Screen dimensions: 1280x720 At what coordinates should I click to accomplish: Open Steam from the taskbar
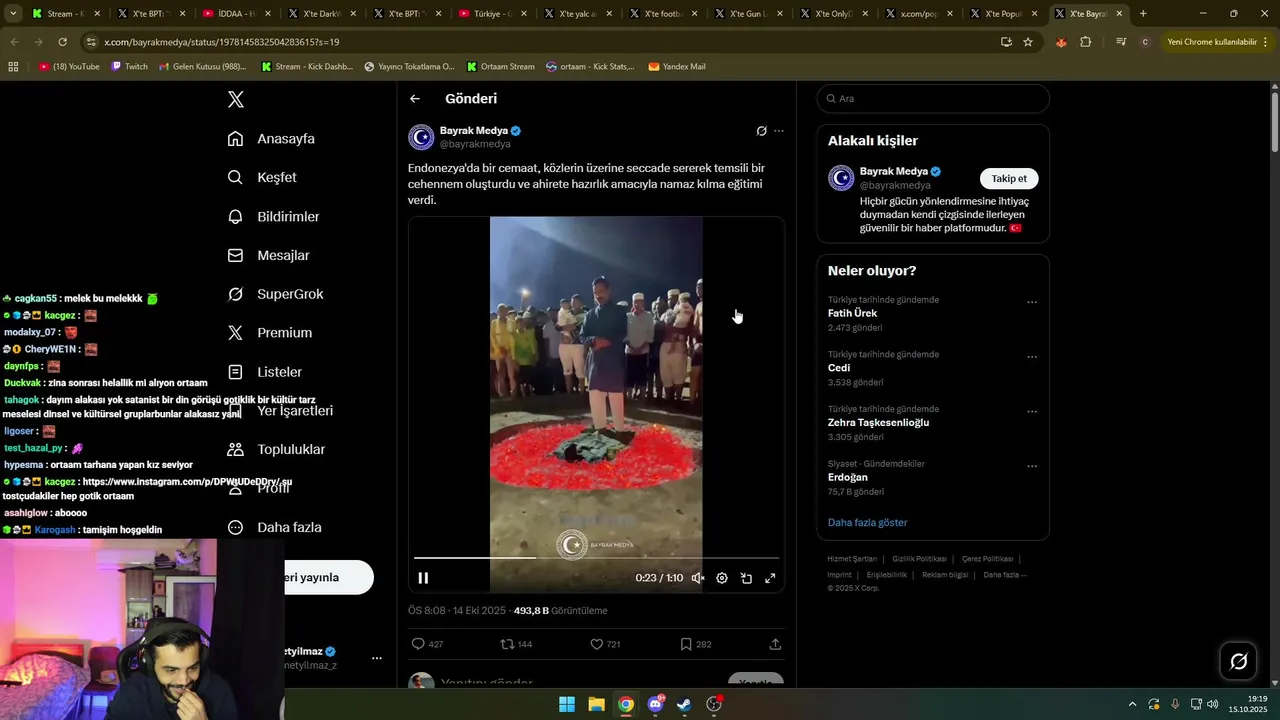(x=684, y=704)
